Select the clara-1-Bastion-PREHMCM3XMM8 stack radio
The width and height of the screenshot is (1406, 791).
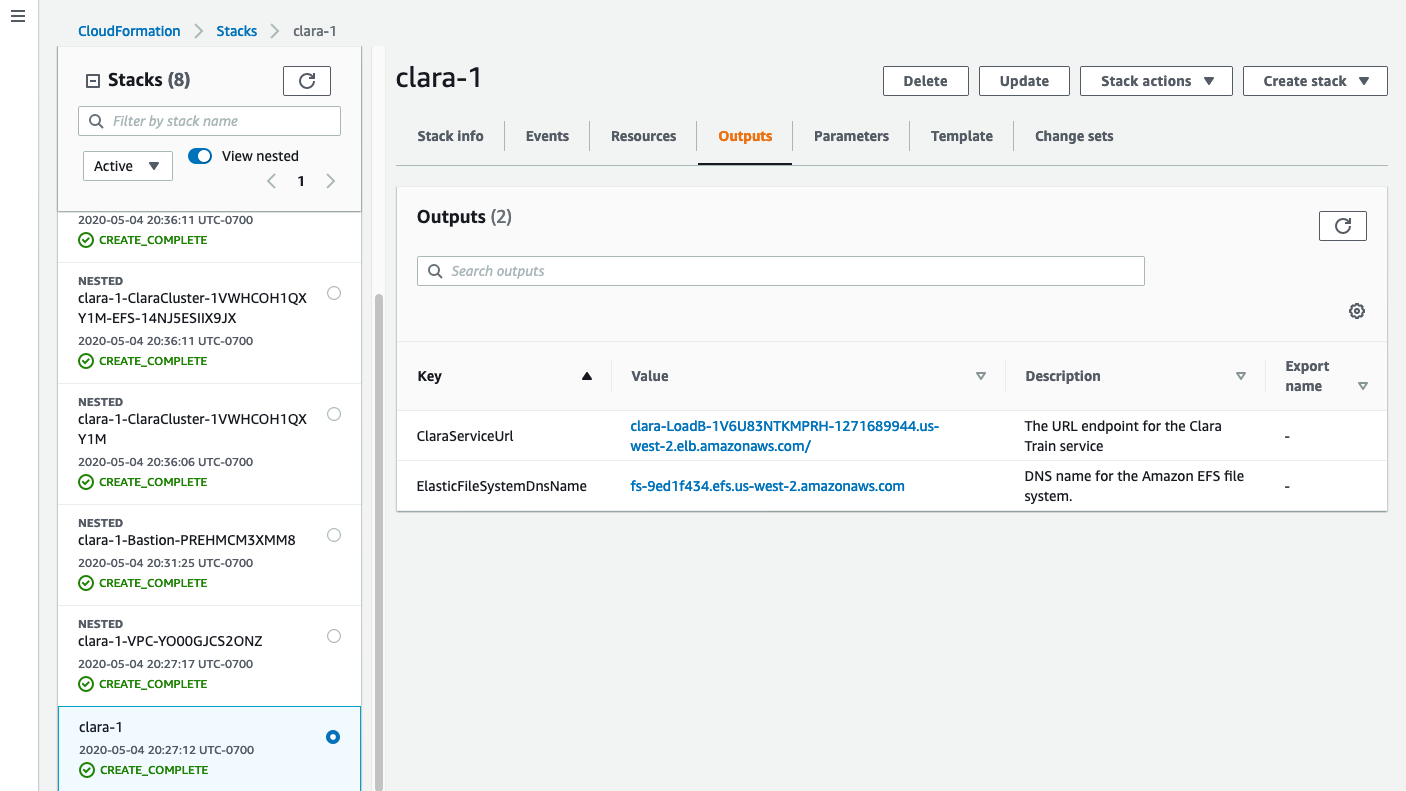(334, 535)
